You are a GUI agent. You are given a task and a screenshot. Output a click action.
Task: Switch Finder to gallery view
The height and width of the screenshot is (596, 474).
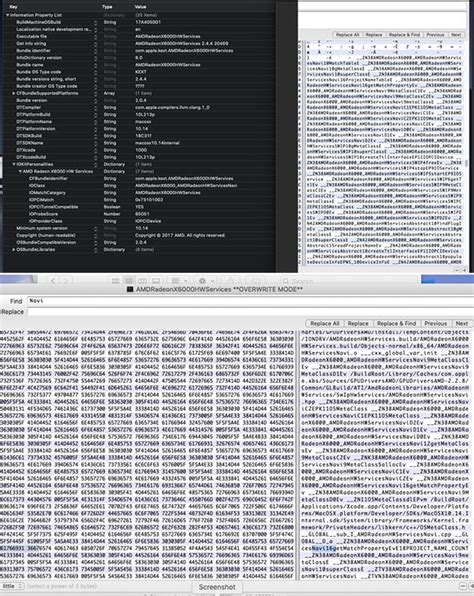coord(156,281)
